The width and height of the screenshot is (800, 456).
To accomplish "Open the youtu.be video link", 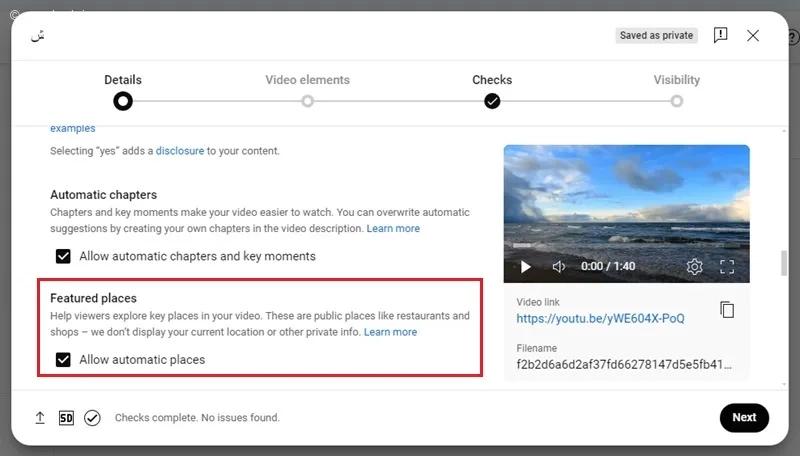I will tap(600, 318).
